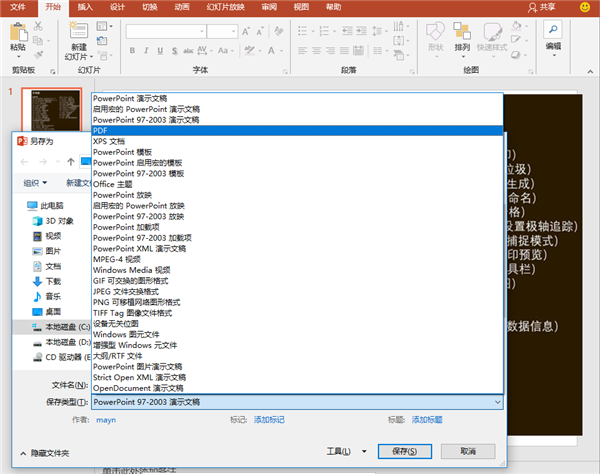Click the Up arrow in Save As dialog
Screen dimensions: 600x474
[x=71, y=162]
